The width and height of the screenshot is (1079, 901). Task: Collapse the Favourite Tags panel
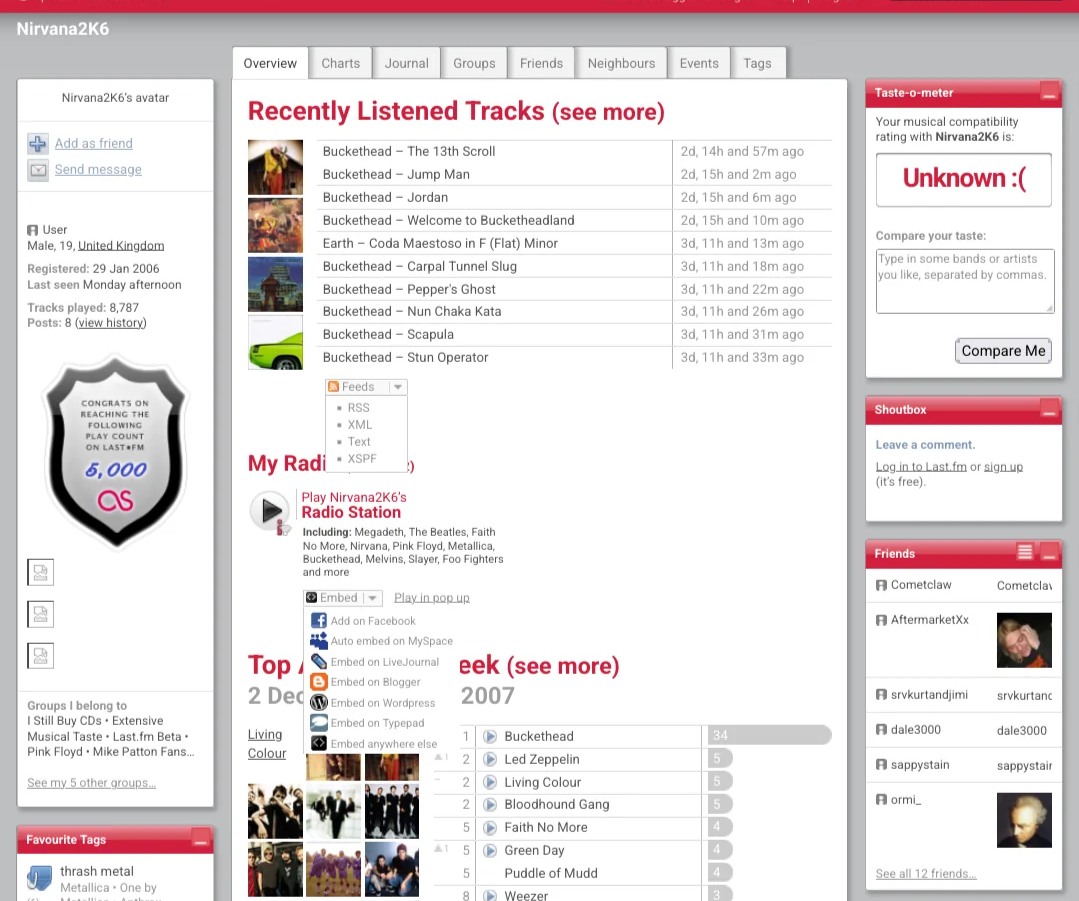[200, 840]
